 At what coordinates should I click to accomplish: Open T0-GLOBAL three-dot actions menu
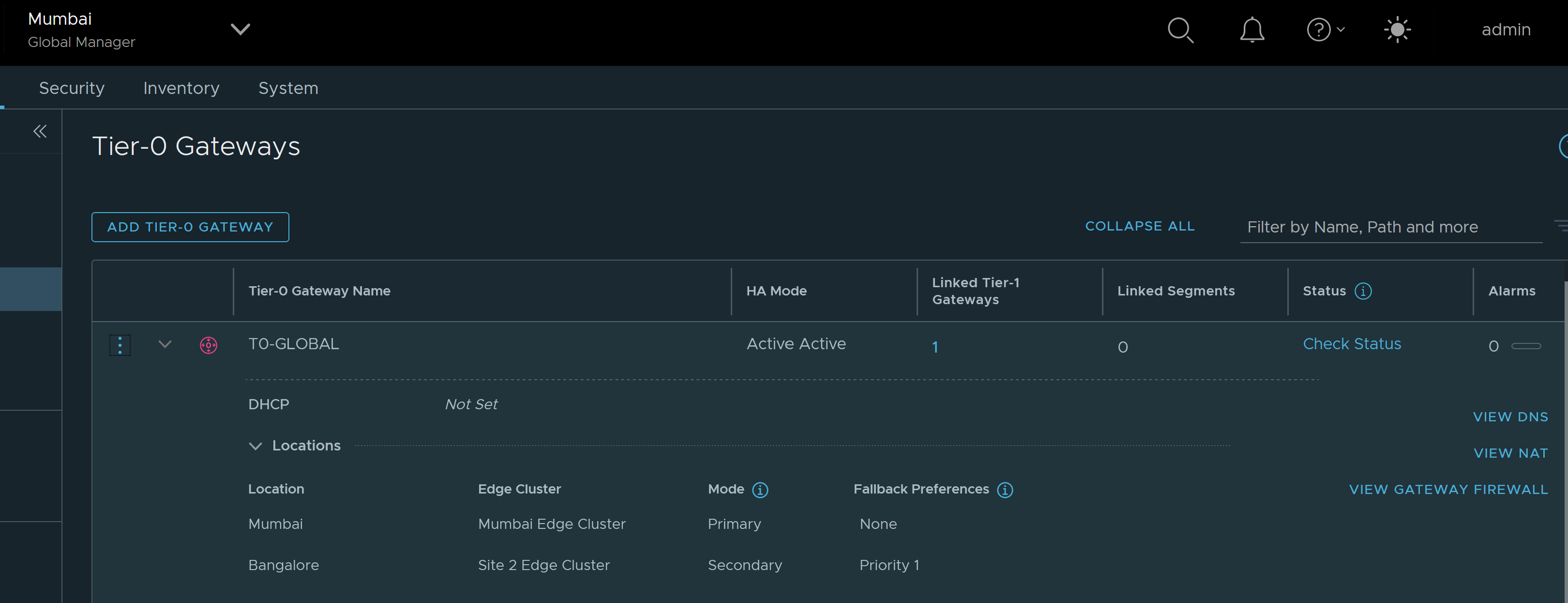tap(120, 345)
